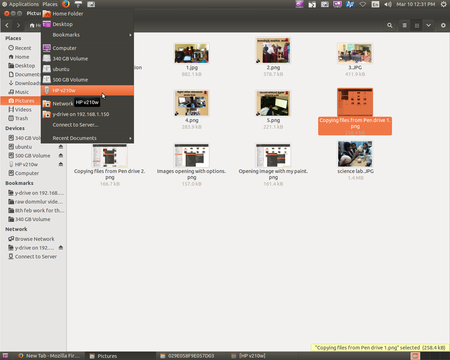Open raw dommlur vide... bookmark
The image size is (450, 360).
35,202
